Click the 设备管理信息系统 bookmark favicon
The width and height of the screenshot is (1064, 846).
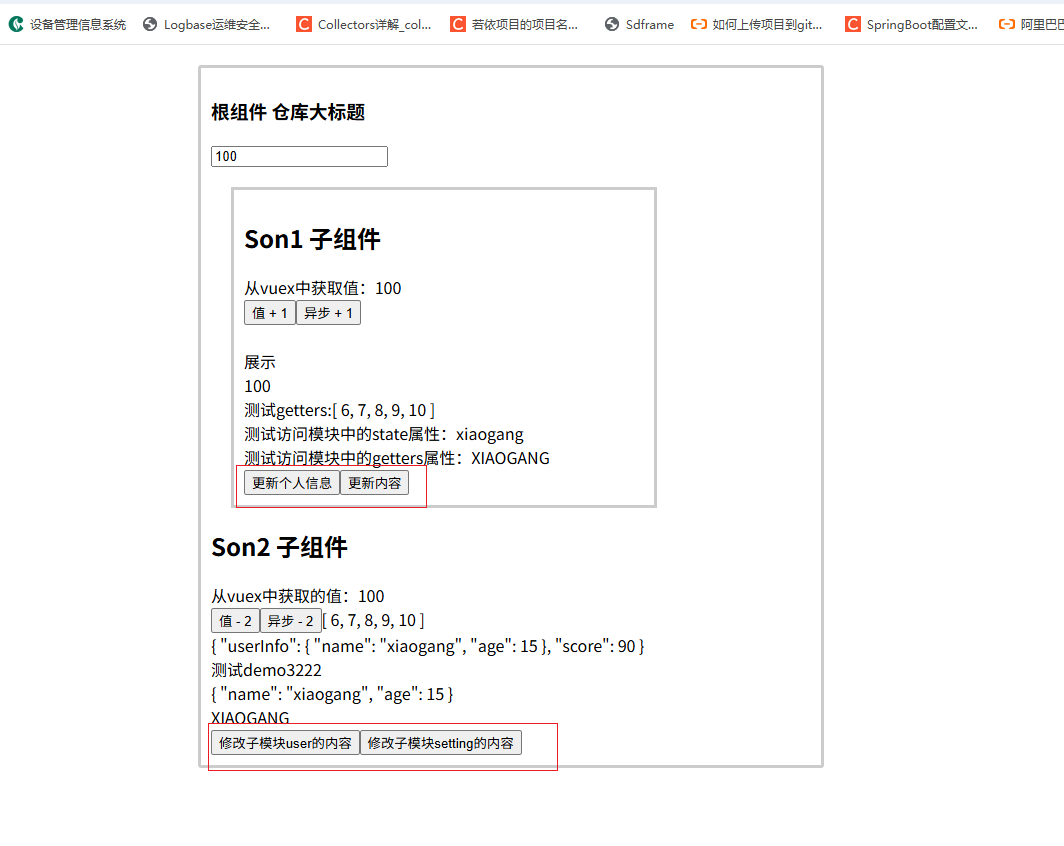pos(16,24)
